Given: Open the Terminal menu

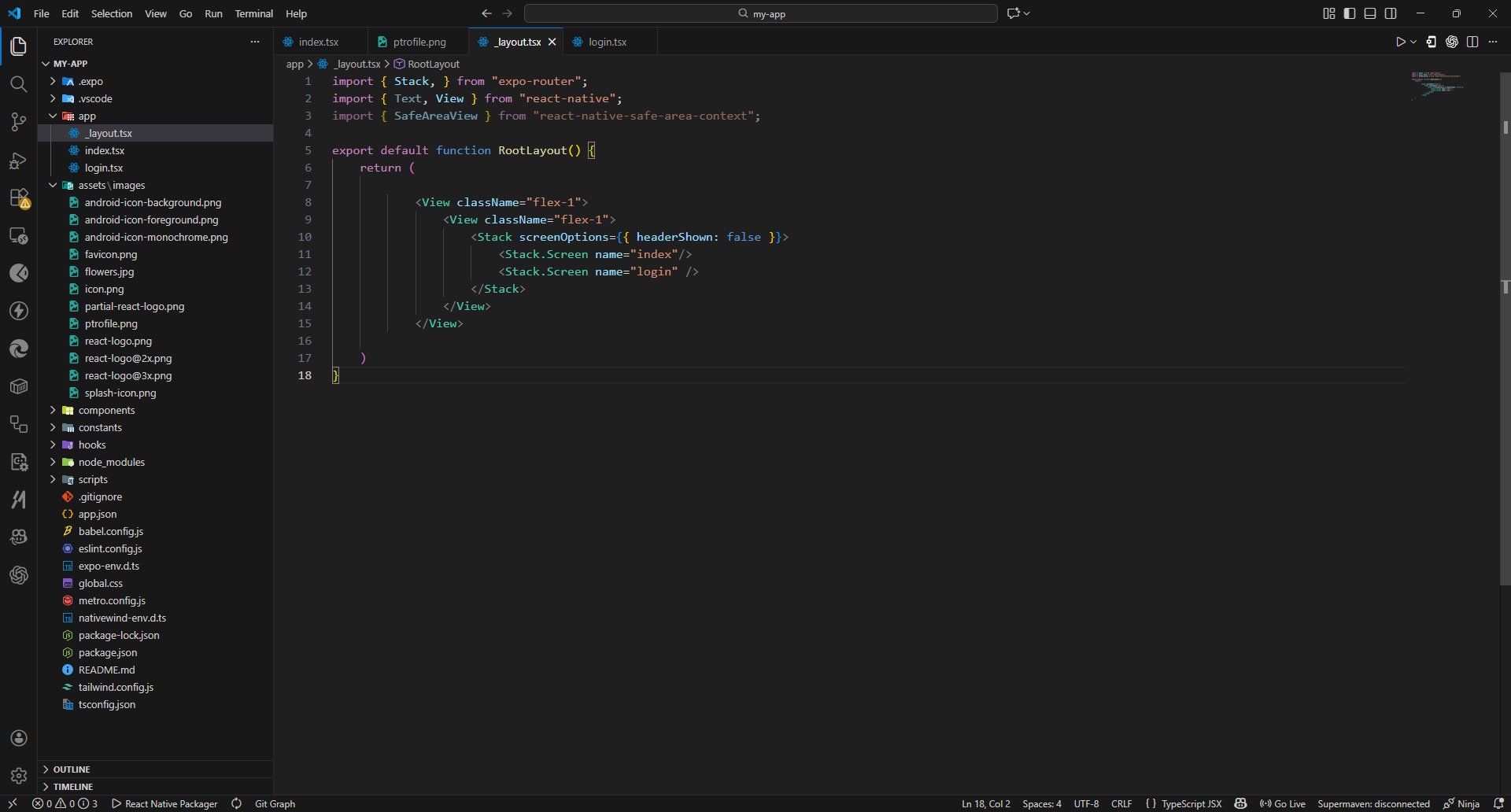Looking at the screenshot, I should point(253,13).
